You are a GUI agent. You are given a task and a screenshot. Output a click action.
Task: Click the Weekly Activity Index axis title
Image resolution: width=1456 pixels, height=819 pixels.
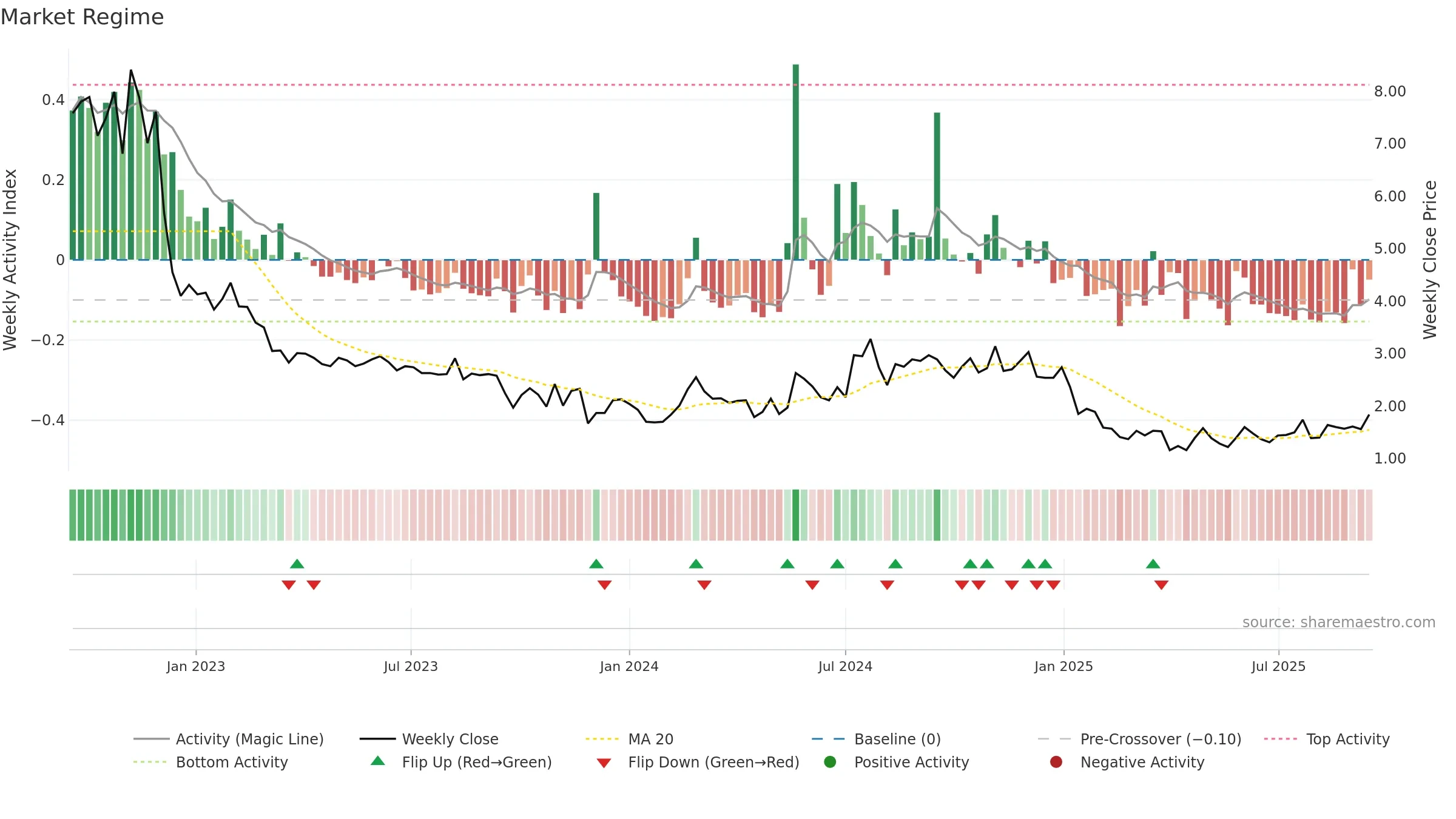click(x=10, y=260)
